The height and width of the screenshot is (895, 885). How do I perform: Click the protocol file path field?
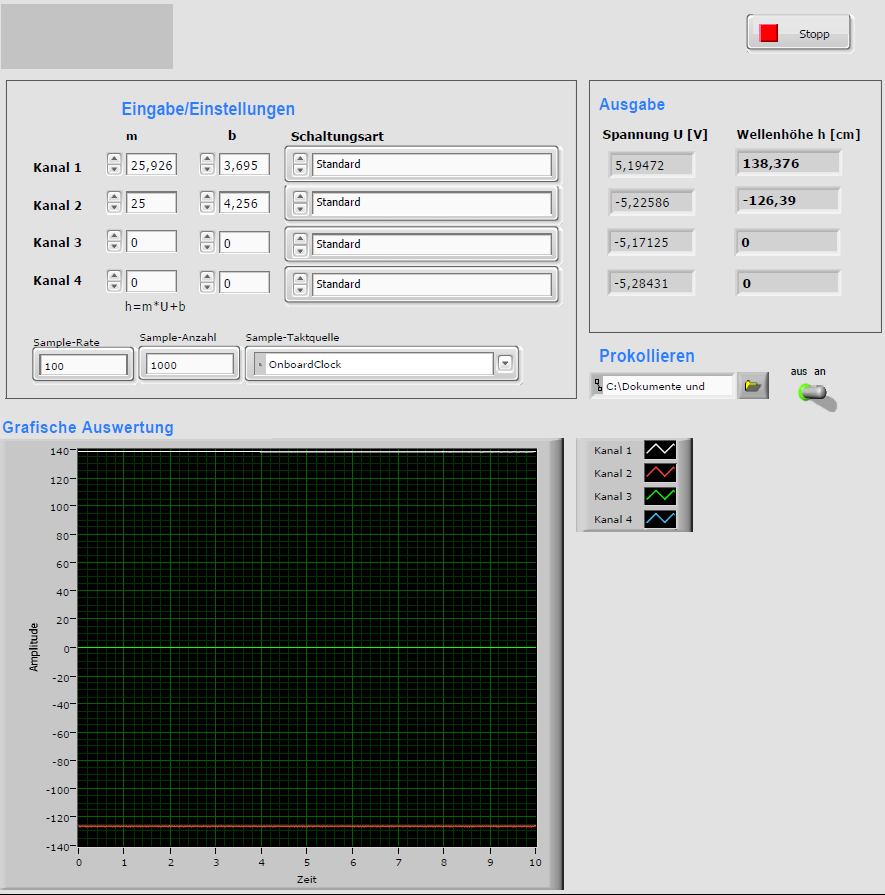pos(668,386)
